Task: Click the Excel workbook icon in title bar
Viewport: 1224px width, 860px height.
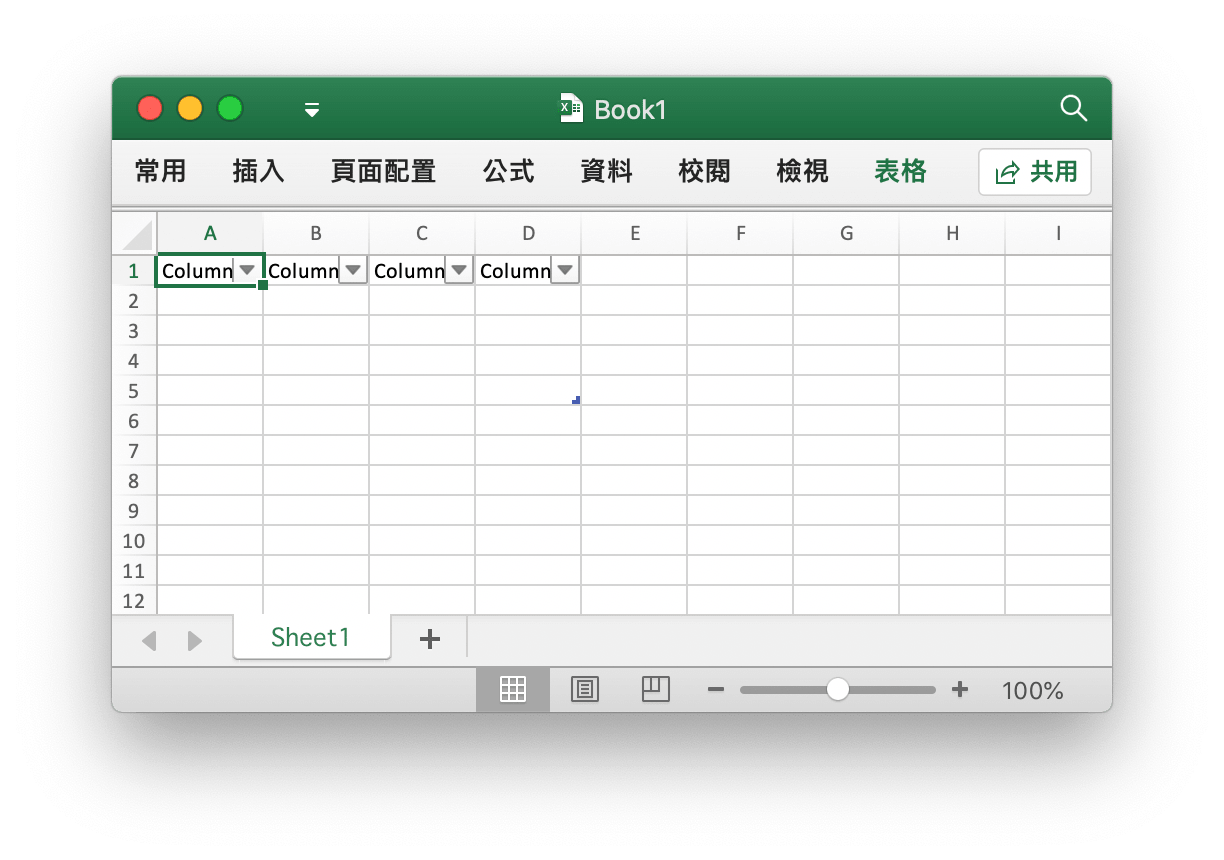Action: click(x=569, y=109)
